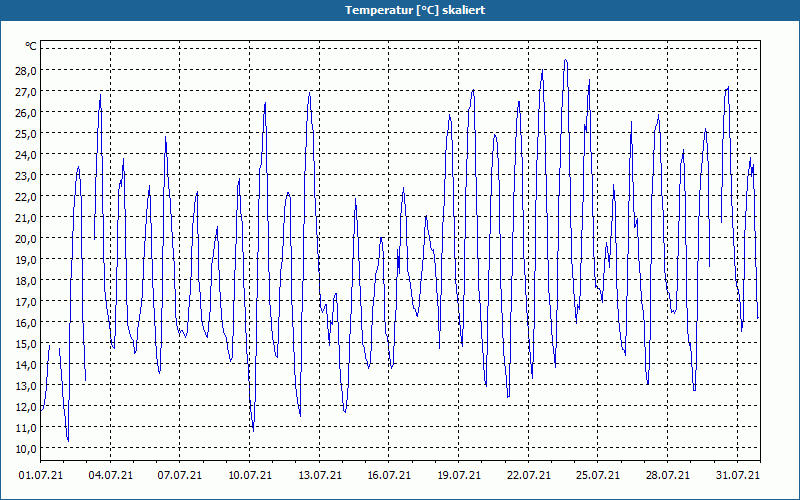Click the 19,0 y-axis label

26,260
